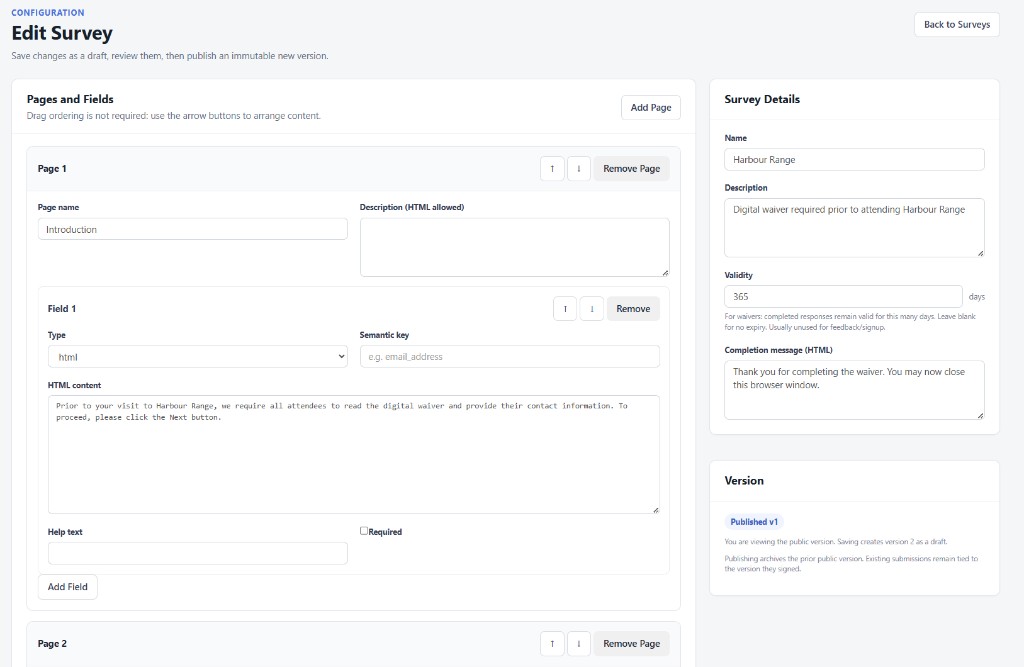Open the Type dropdown showing html
The height and width of the screenshot is (667, 1024).
[x=198, y=357]
